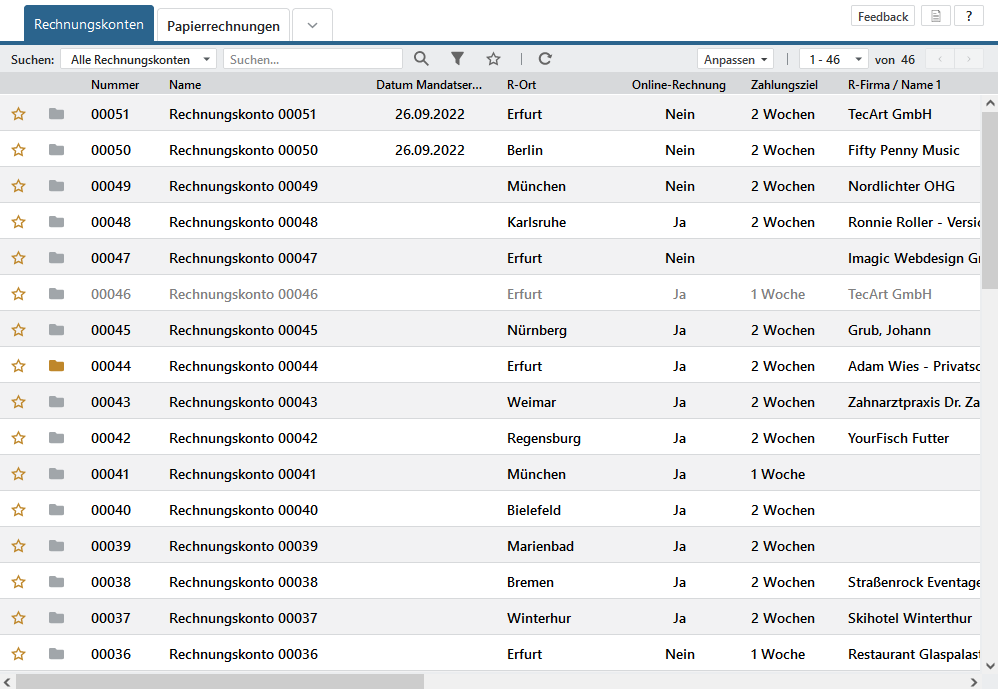Click into the Suchen text field

(x=312, y=60)
